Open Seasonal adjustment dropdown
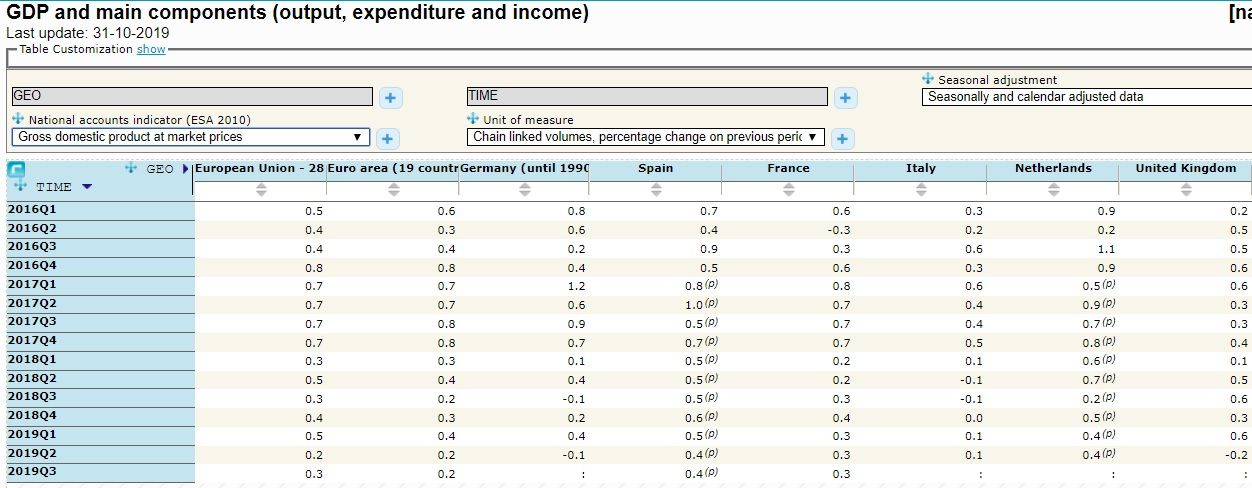The height and width of the screenshot is (488, 1252). [1085, 97]
